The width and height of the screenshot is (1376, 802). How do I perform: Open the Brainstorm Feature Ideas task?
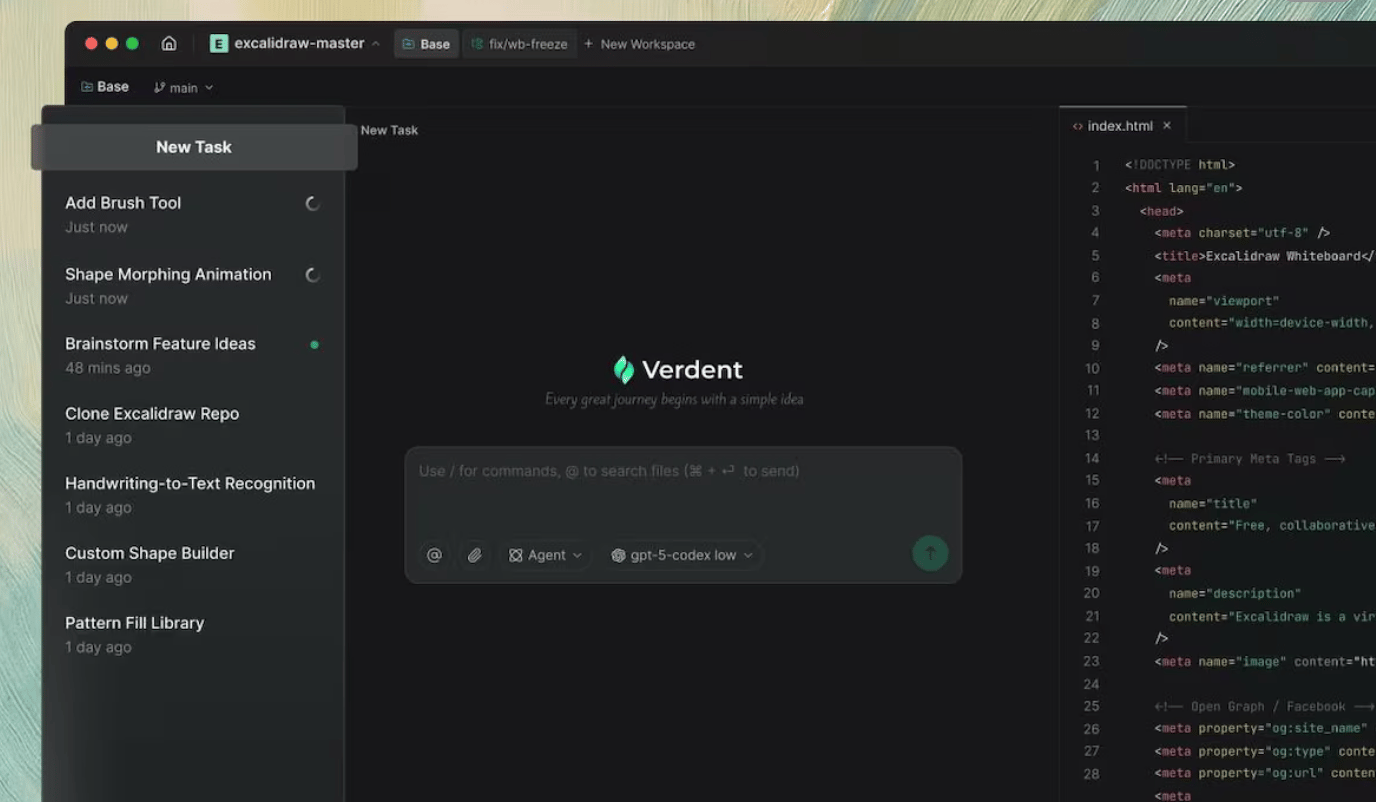[x=193, y=355]
